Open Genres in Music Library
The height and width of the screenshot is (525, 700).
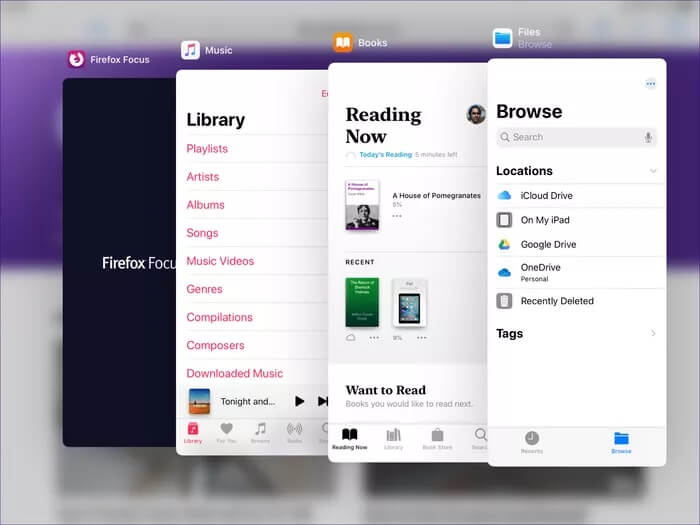(x=204, y=289)
